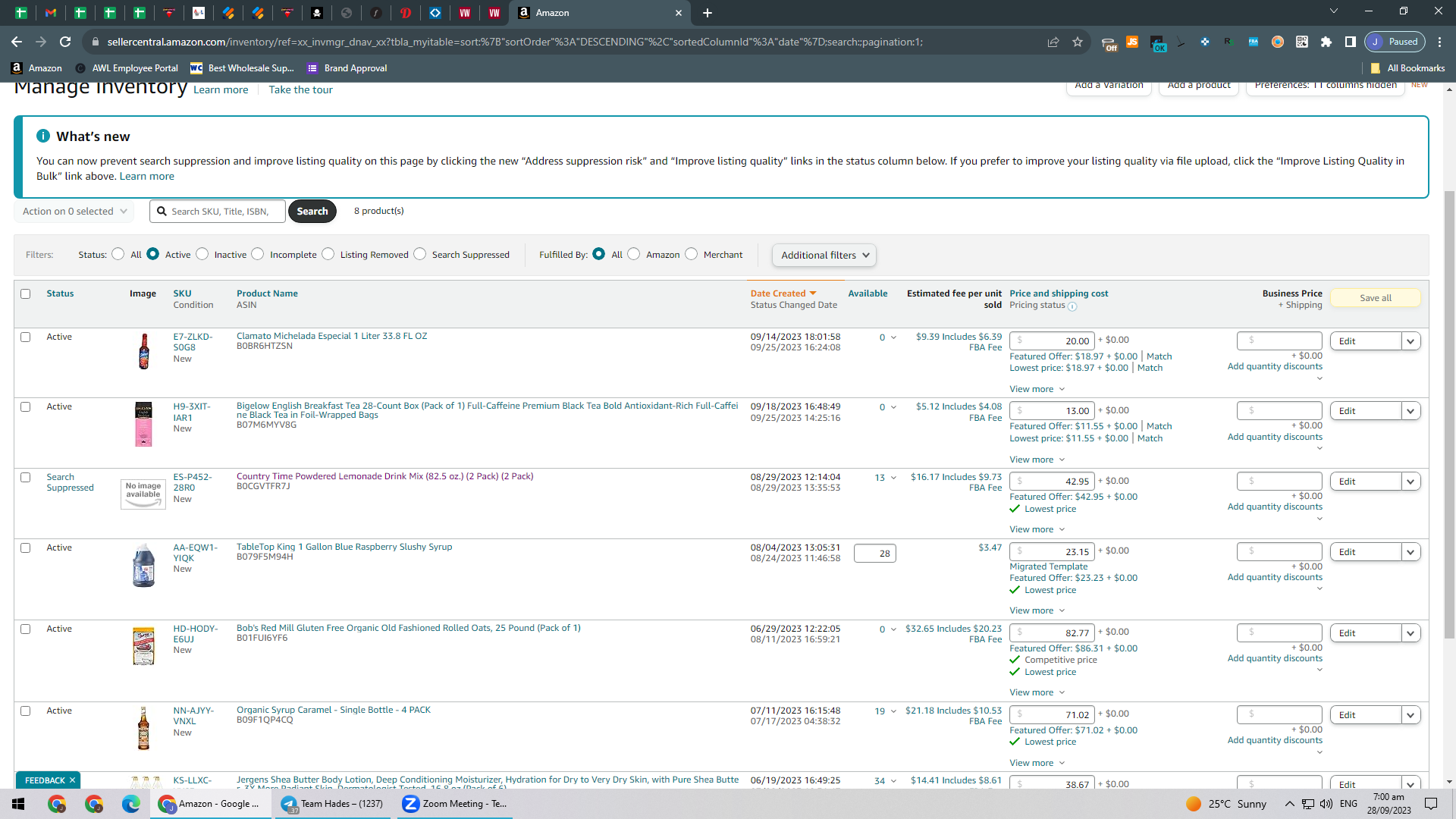Select the Search Suppressed status filter

[x=420, y=254]
